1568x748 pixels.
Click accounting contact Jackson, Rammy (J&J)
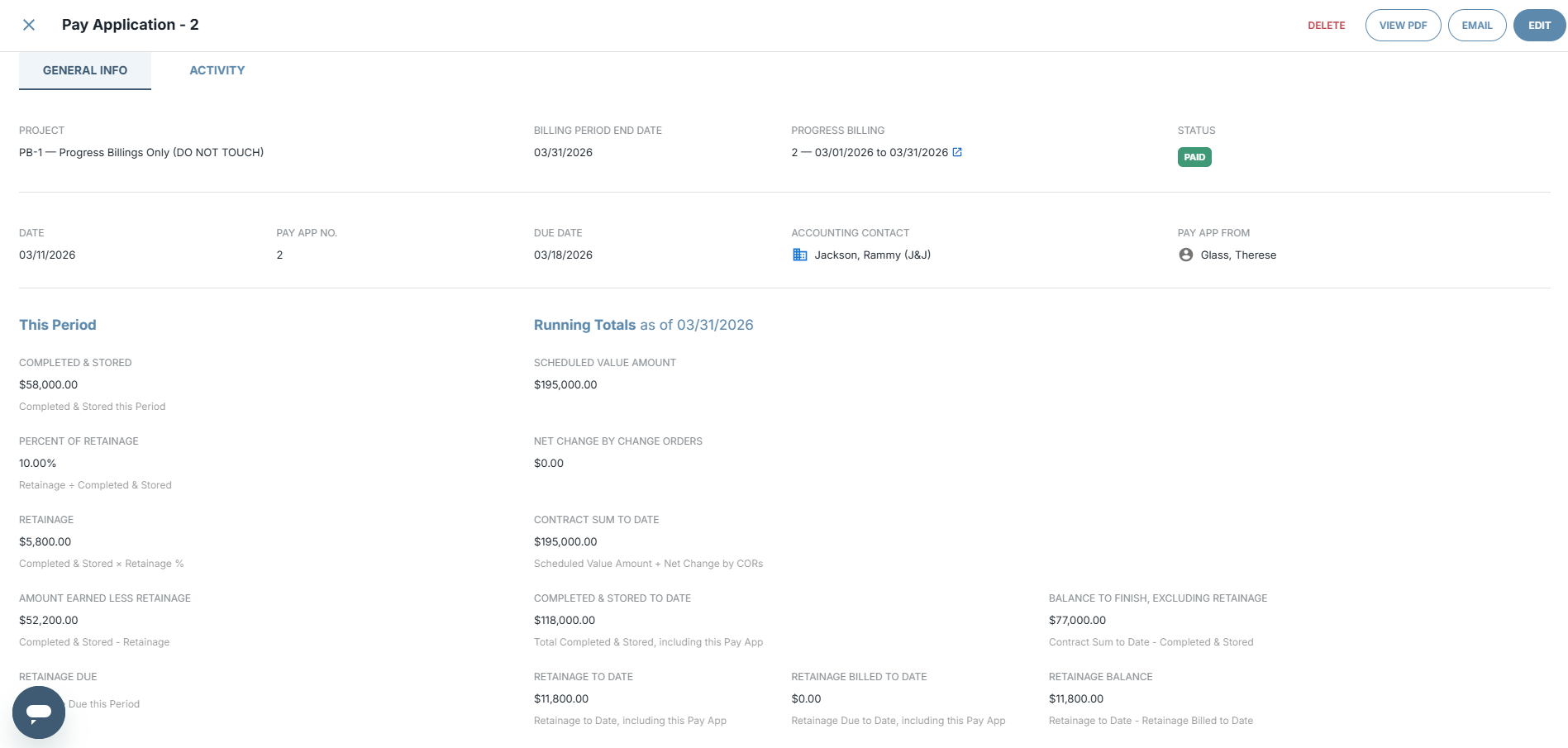click(x=873, y=255)
